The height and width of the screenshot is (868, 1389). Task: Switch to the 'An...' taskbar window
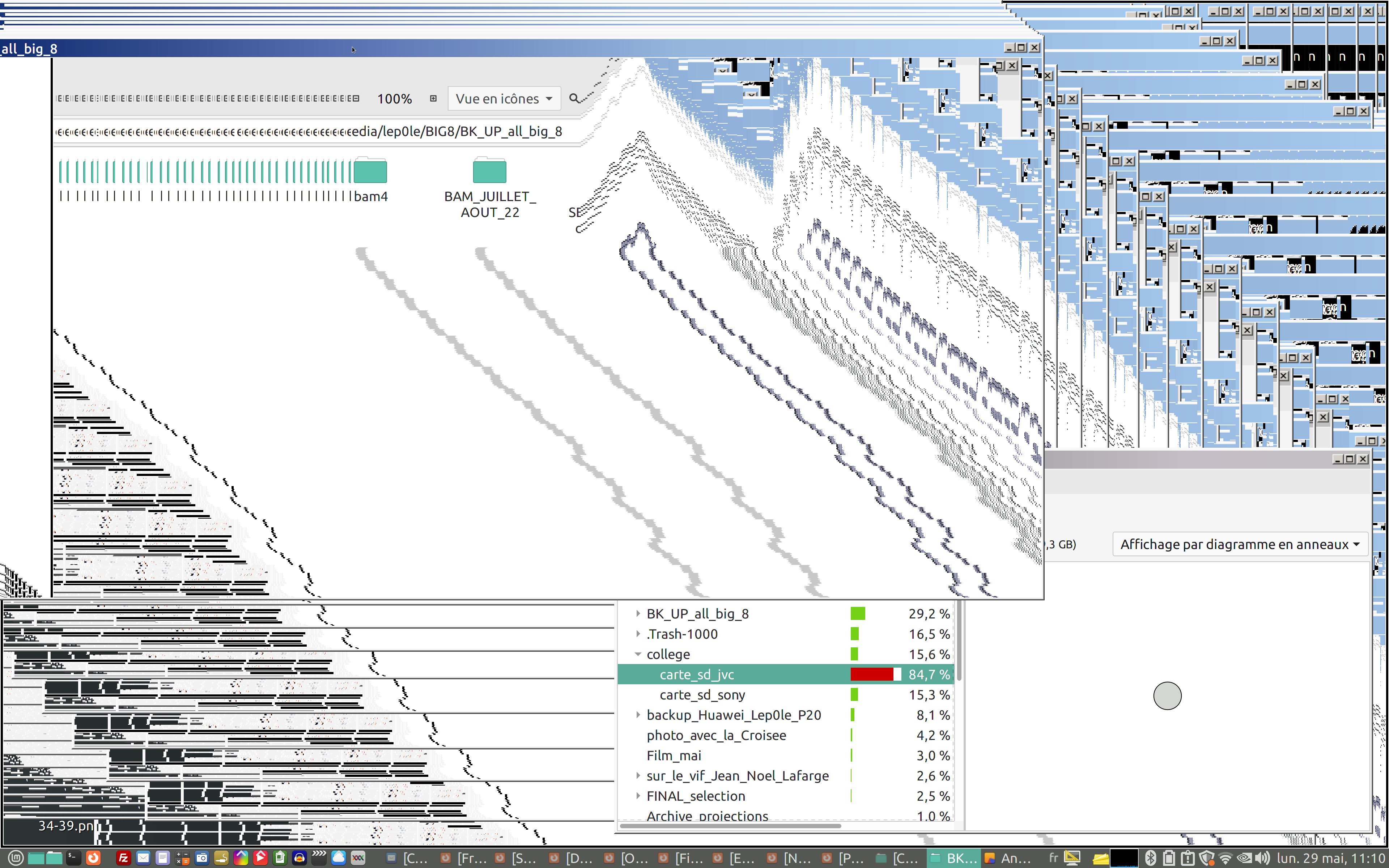pyautogui.click(x=1007, y=858)
